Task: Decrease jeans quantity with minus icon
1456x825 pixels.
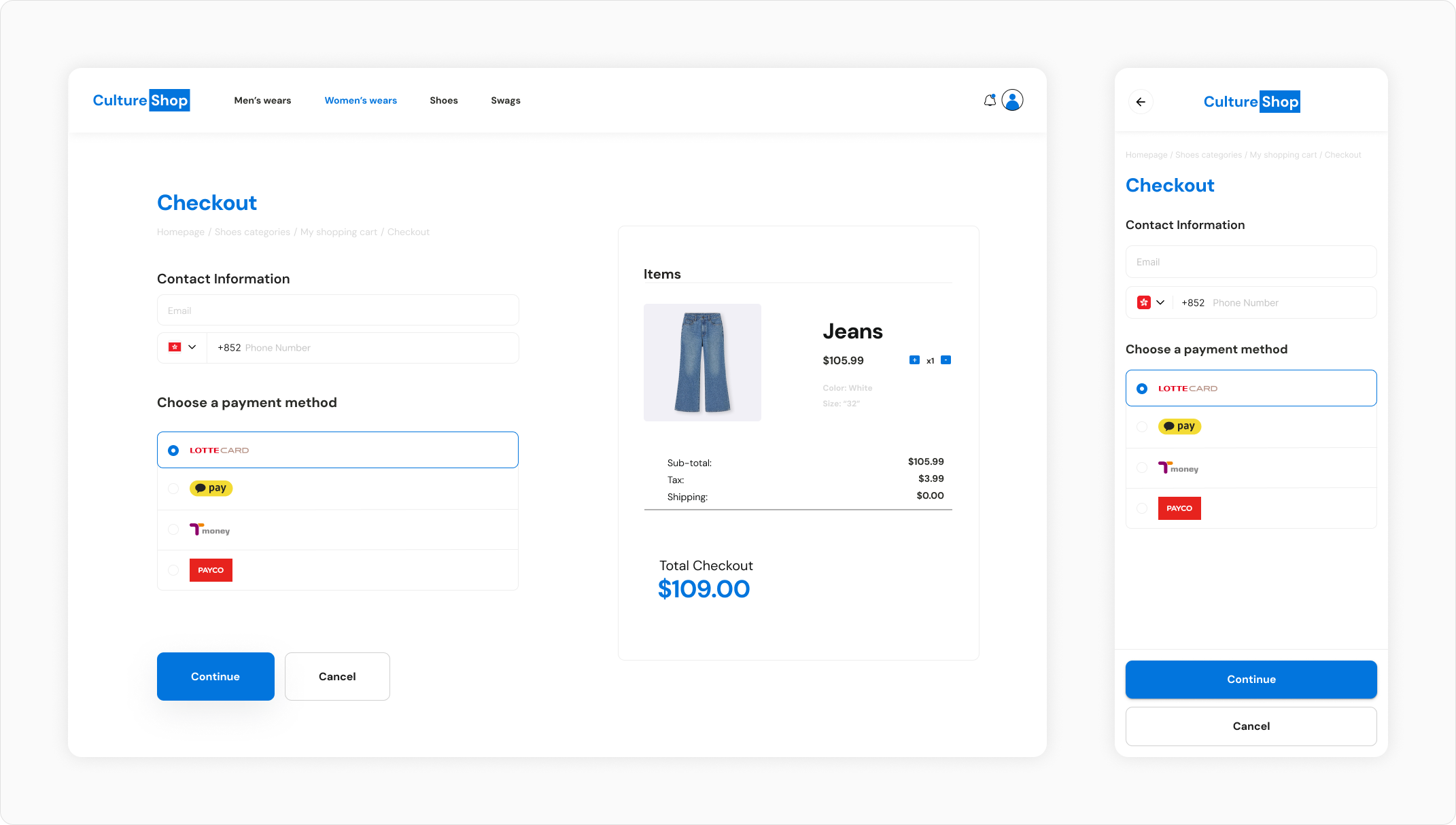Action: point(946,360)
